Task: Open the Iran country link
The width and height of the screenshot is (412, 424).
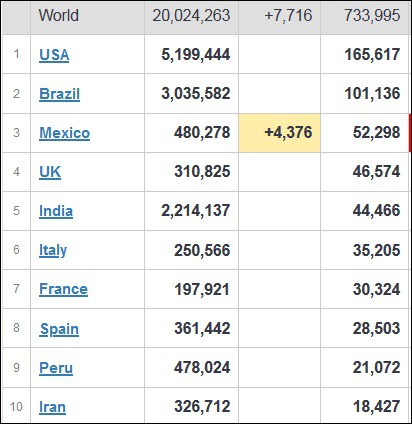Action: (x=52, y=407)
